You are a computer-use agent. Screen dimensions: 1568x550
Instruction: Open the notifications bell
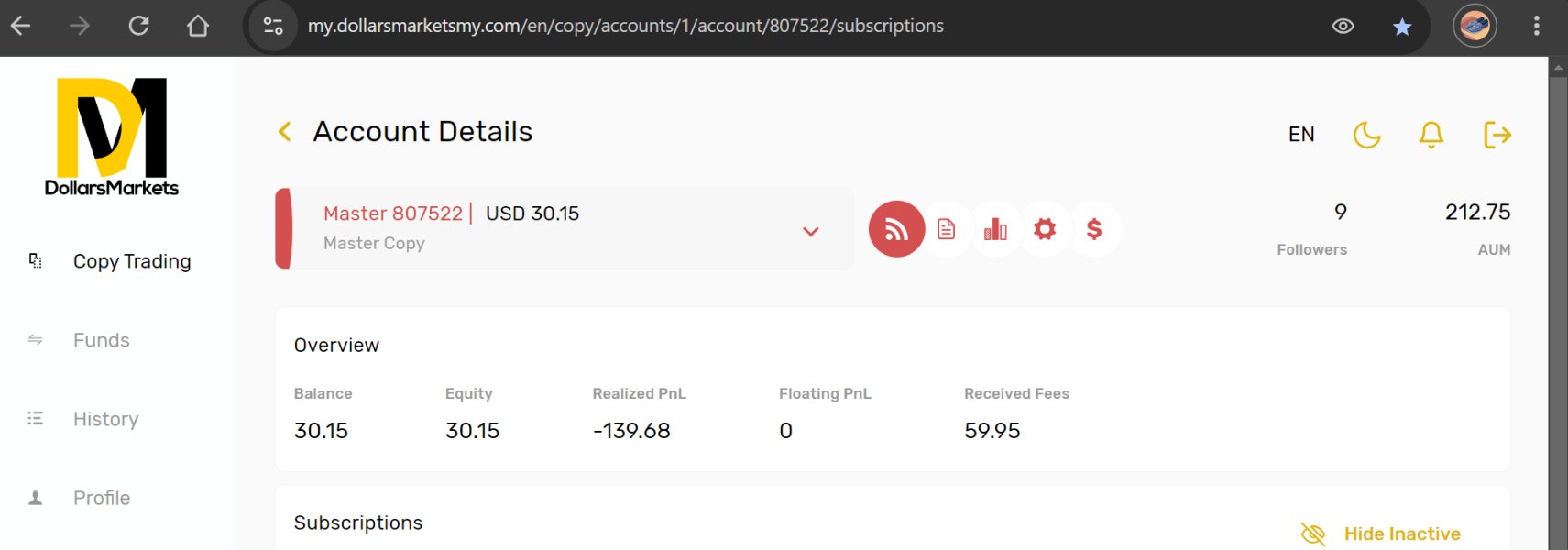[1431, 135]
